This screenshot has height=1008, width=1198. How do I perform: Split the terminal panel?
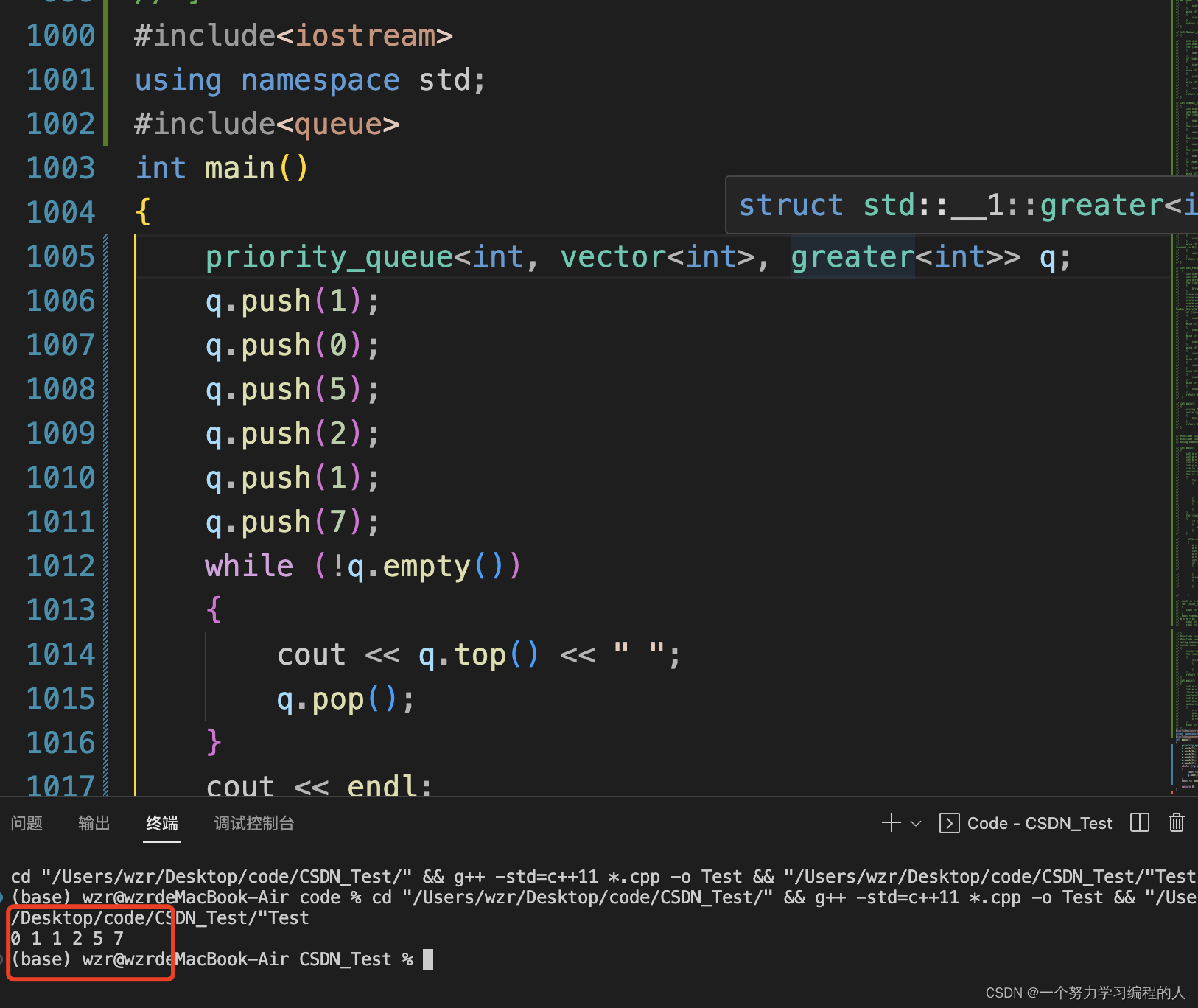tap(1139, 823)
